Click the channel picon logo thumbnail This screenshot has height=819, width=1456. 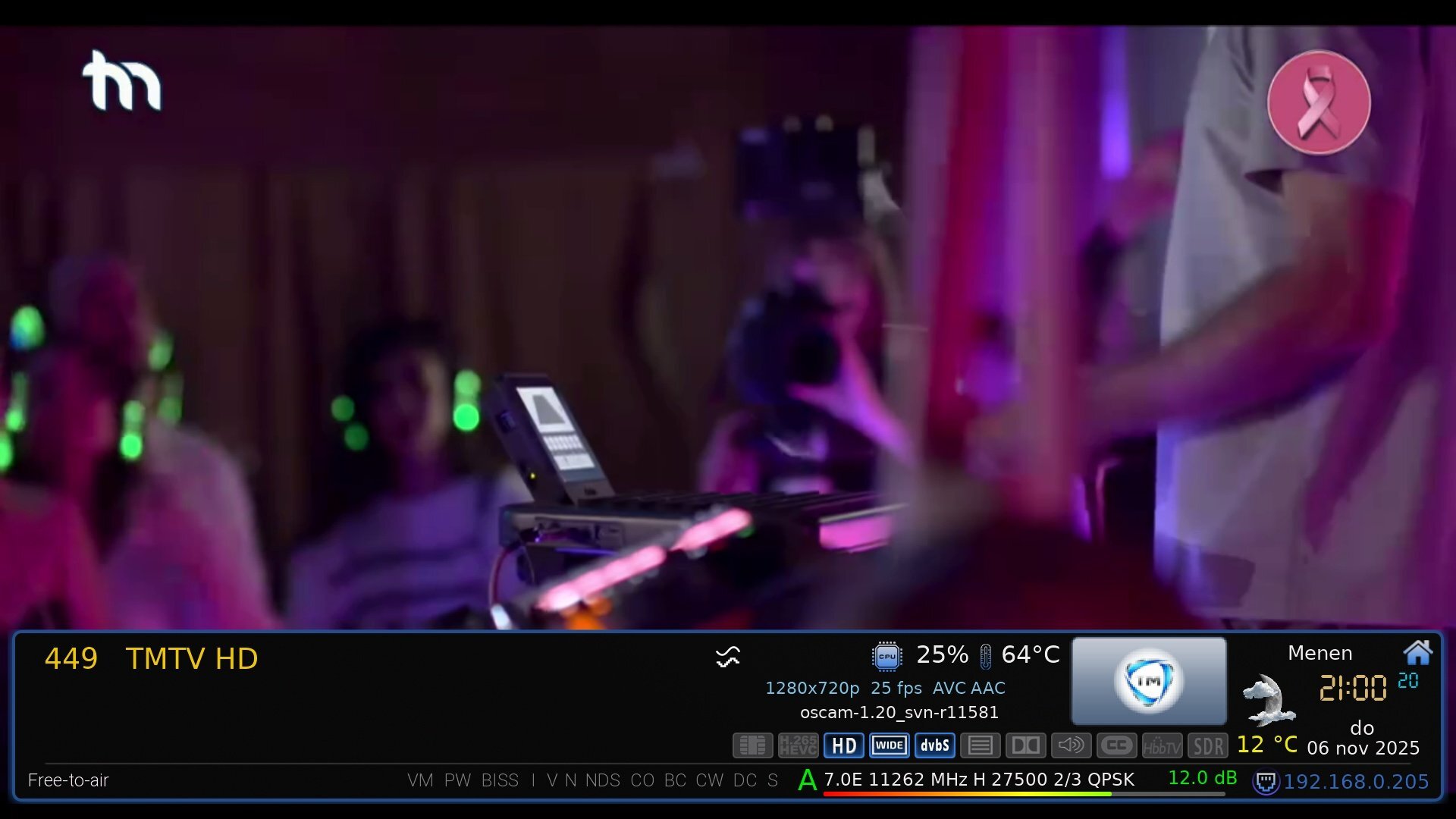coord(1148,681)
